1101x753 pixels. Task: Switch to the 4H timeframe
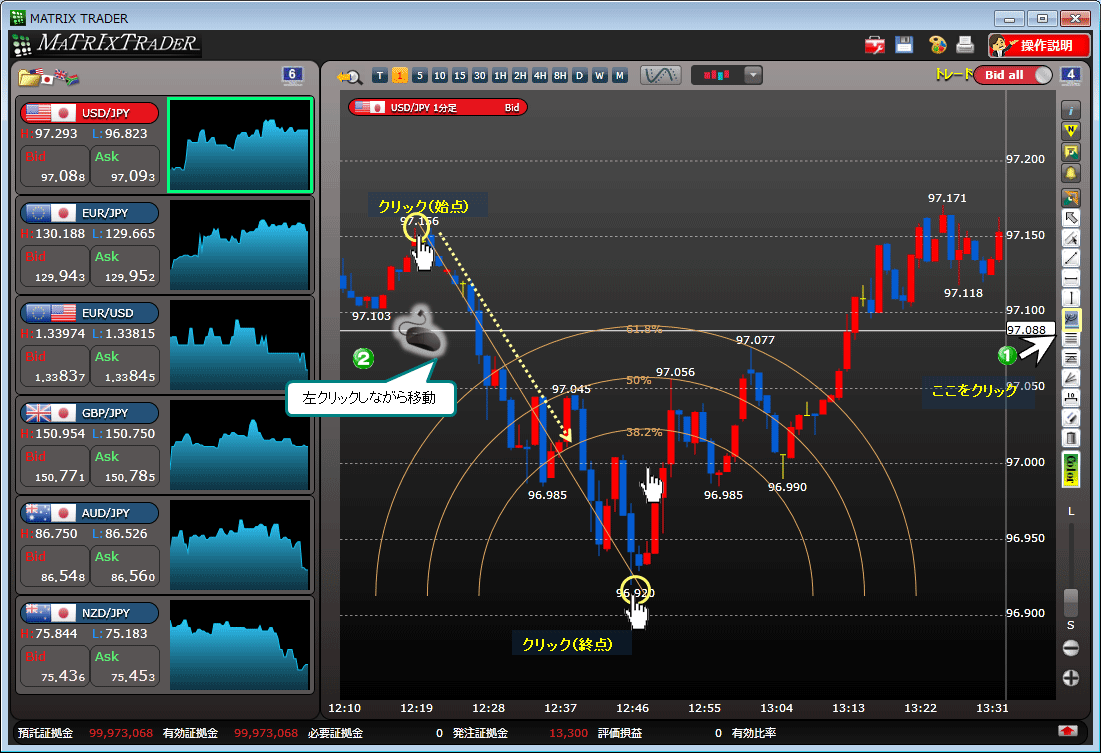pyautogui.click(x=540, y=76)
